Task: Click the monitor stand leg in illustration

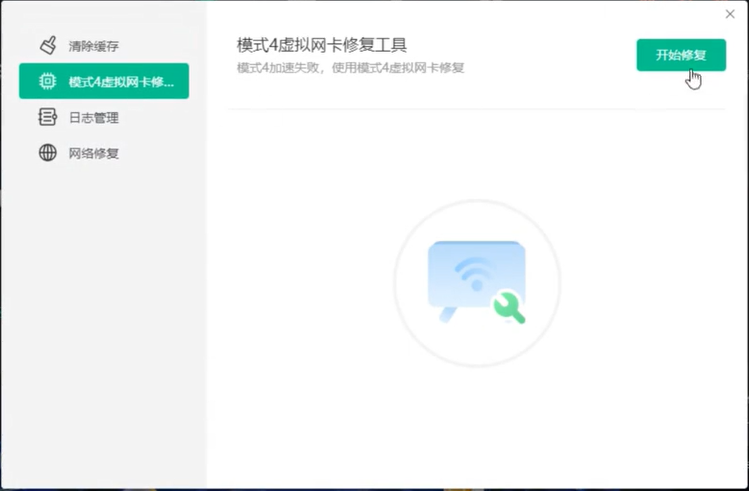Action: coord(447,314)
